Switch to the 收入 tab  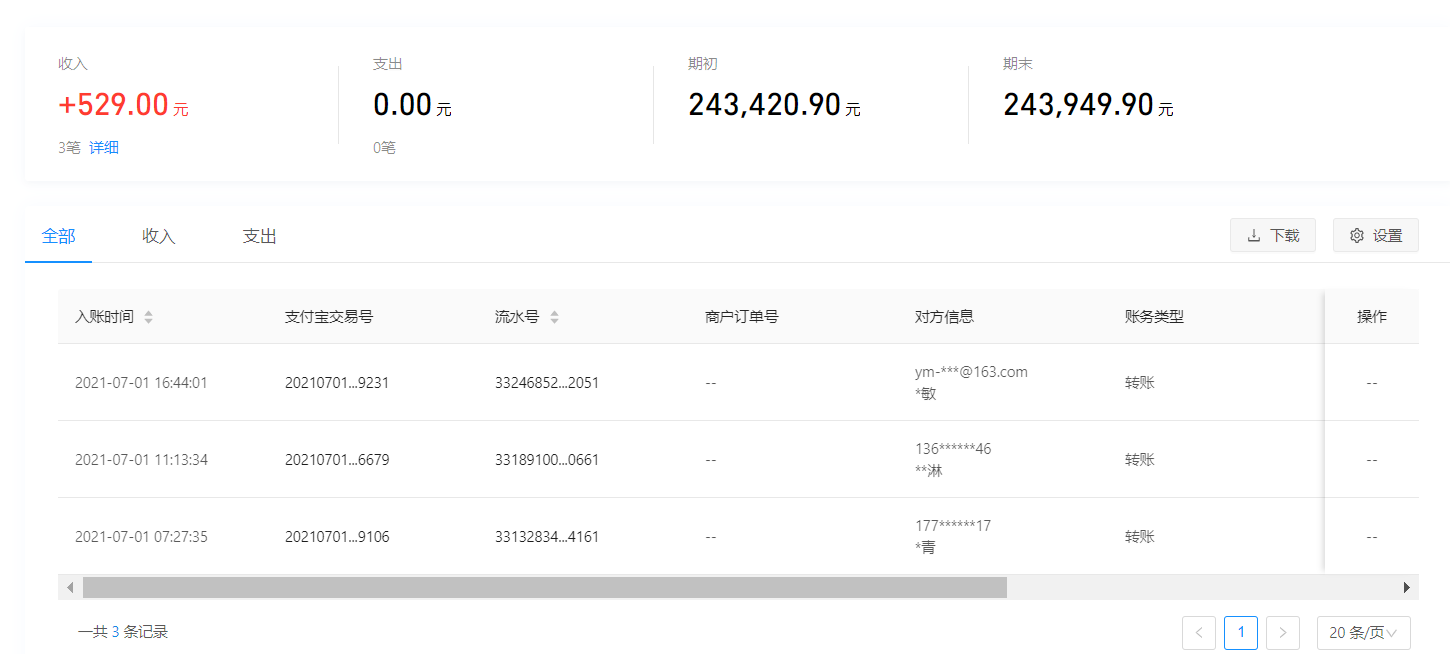click(159, 237)
